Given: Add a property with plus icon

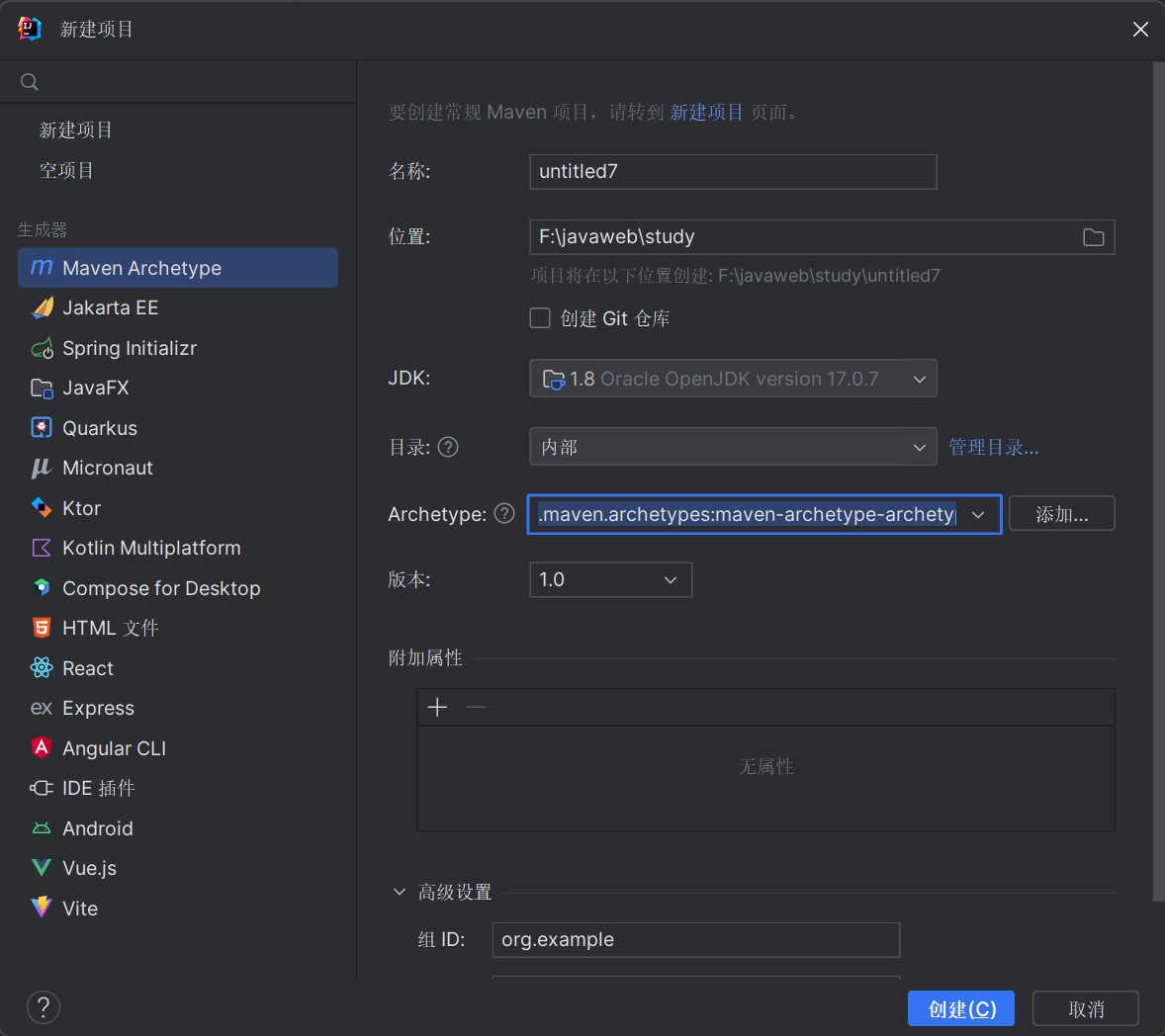Looking at the screenshot, I should (438, 707).
